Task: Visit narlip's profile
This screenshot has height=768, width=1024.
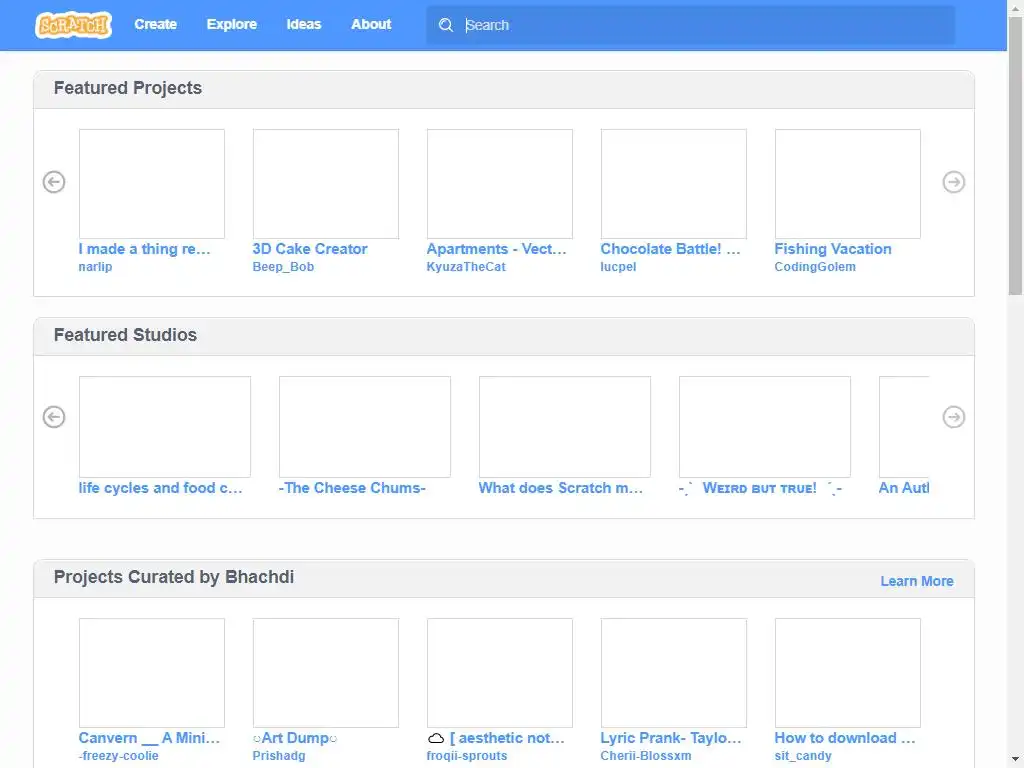Action: pos(95,266)
